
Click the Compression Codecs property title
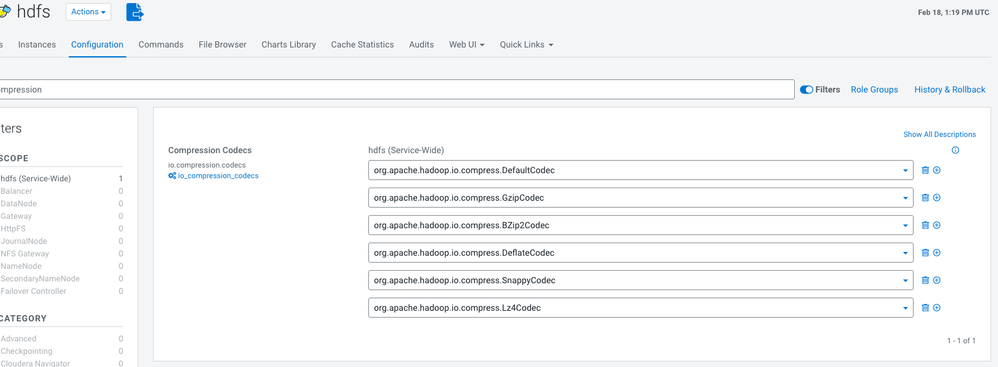210,150
